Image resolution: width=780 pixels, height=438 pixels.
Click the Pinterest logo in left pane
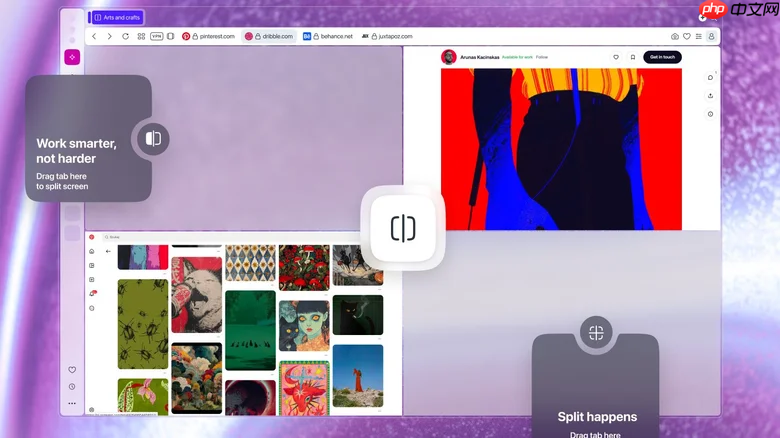tap(92, 237)
